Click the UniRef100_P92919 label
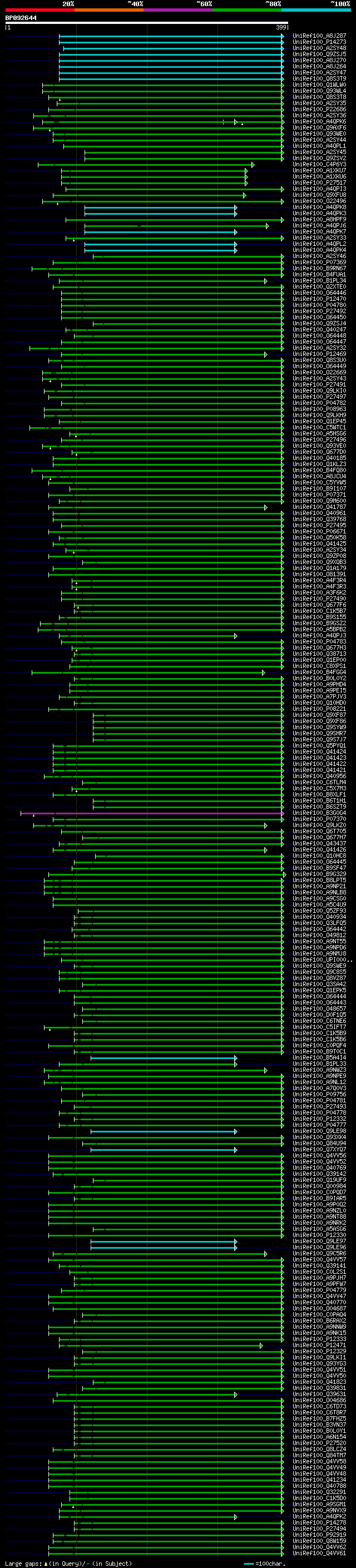This screenshot has width=356, height=1568. click(x=319, y=1535)
